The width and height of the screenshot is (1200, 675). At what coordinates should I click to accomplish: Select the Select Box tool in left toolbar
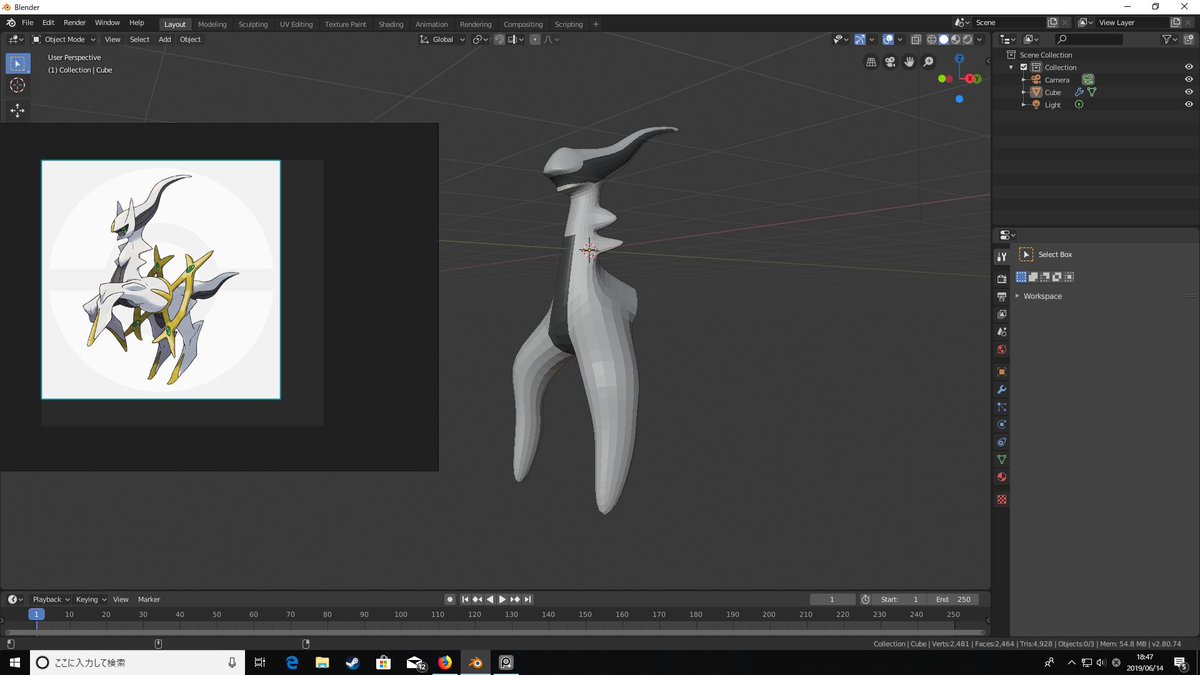coord(17,63)
